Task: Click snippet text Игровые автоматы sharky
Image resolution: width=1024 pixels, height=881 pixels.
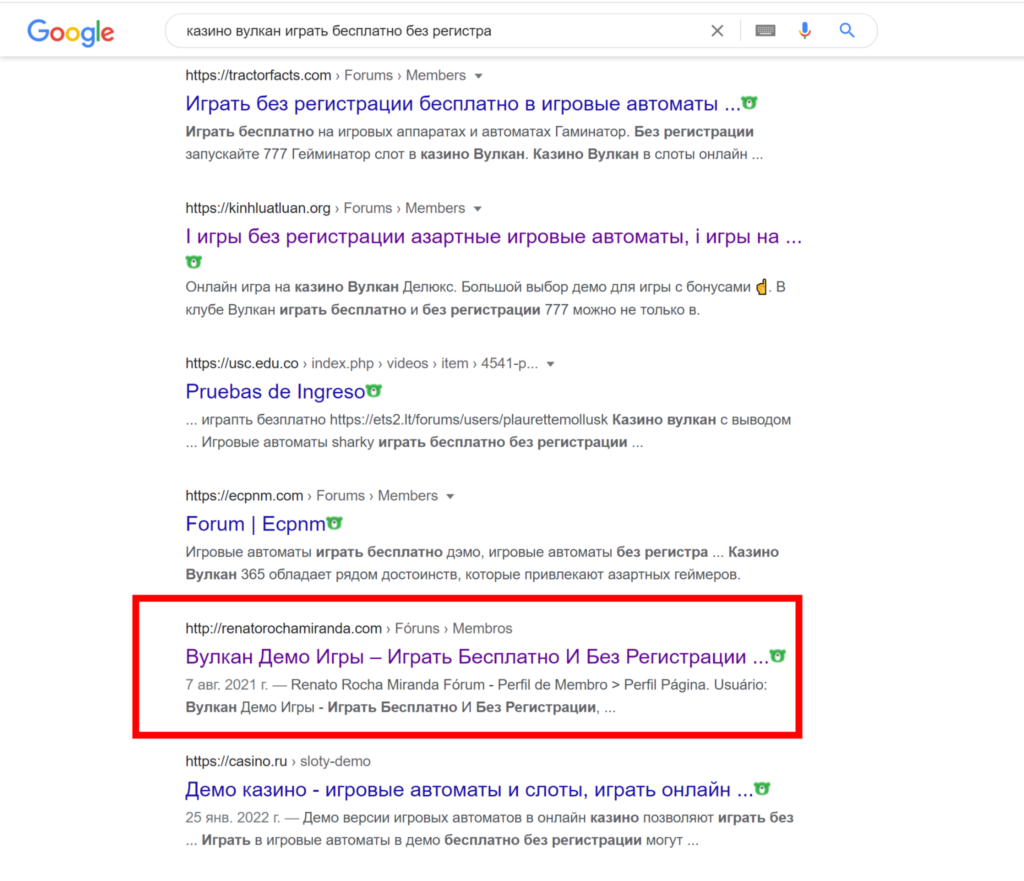Action: click(287, 443)
